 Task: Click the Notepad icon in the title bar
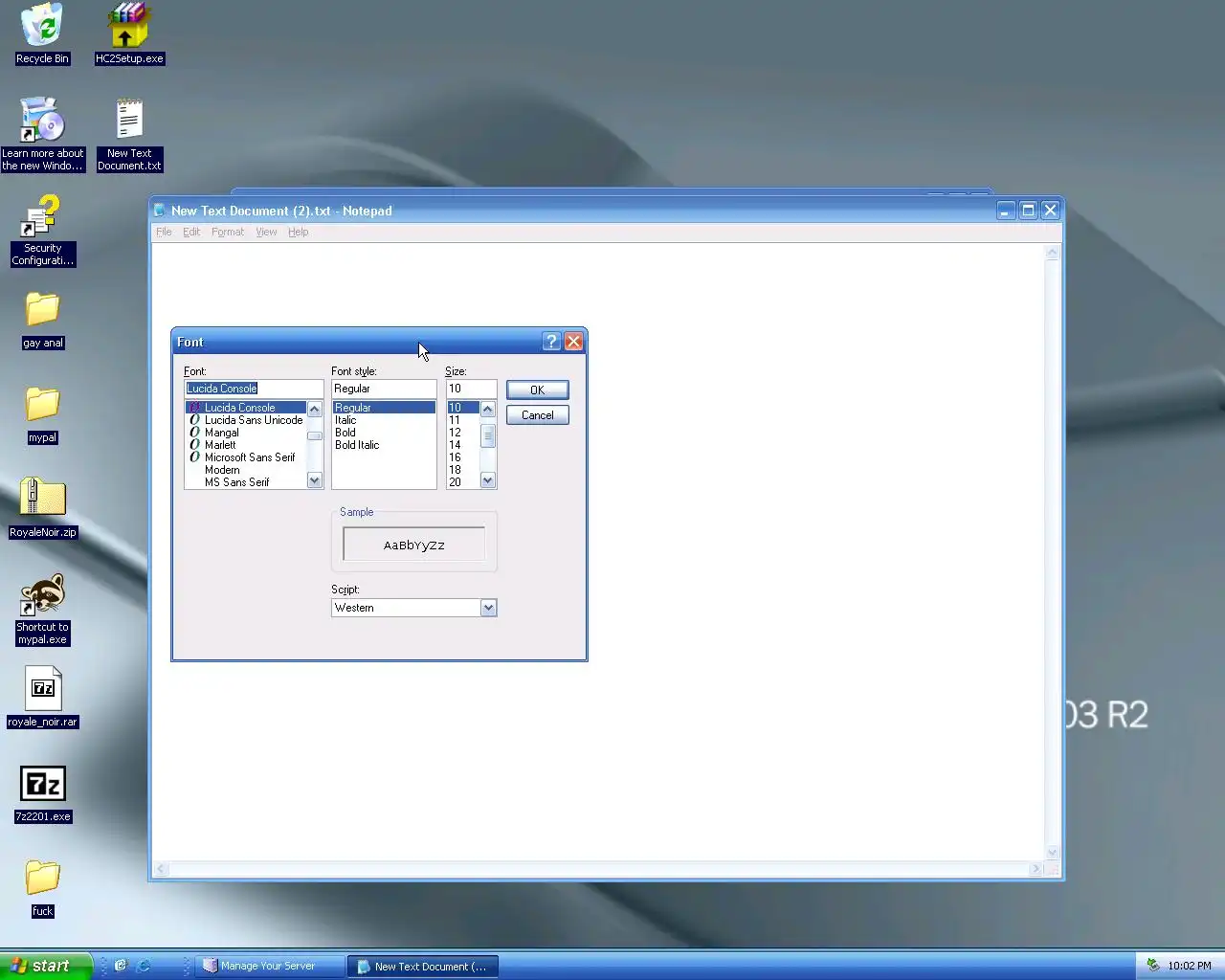160,211
